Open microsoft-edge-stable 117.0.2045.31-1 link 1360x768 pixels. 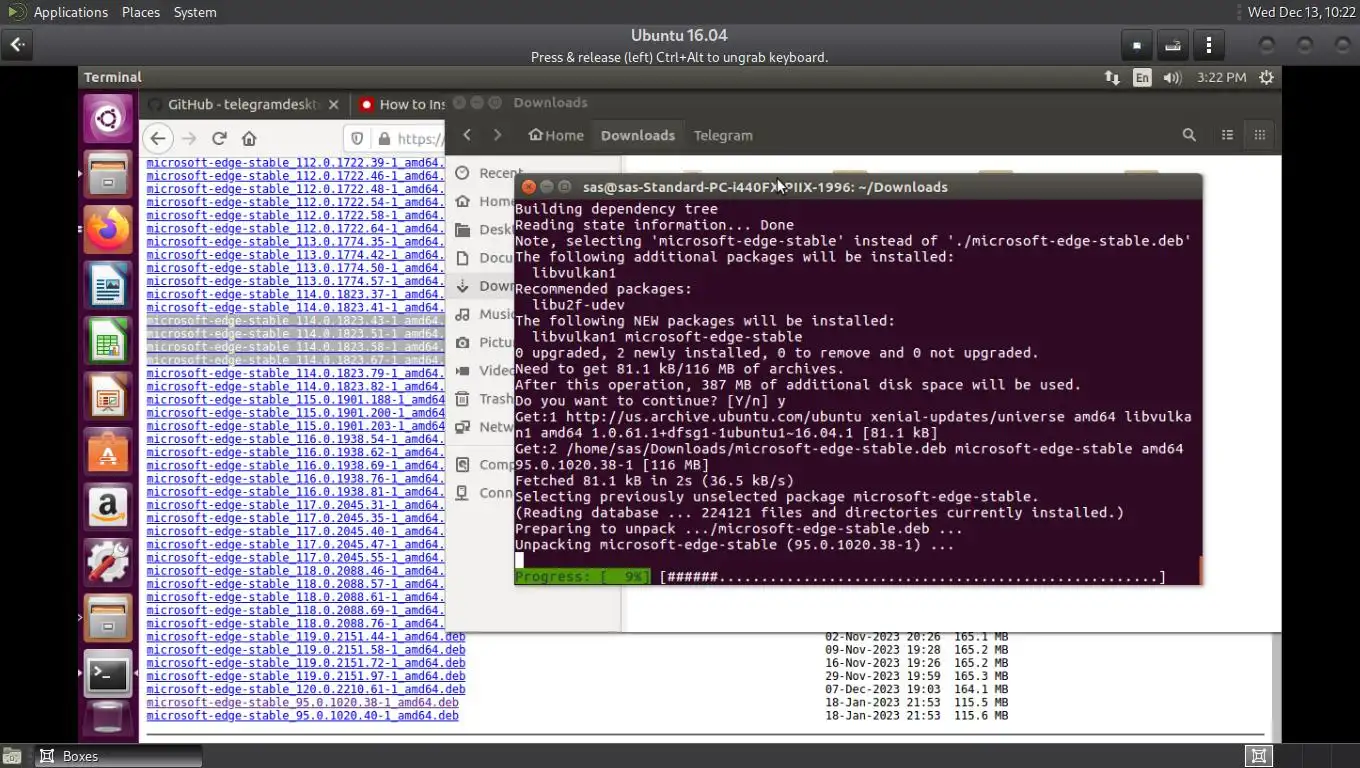point(295,505)
